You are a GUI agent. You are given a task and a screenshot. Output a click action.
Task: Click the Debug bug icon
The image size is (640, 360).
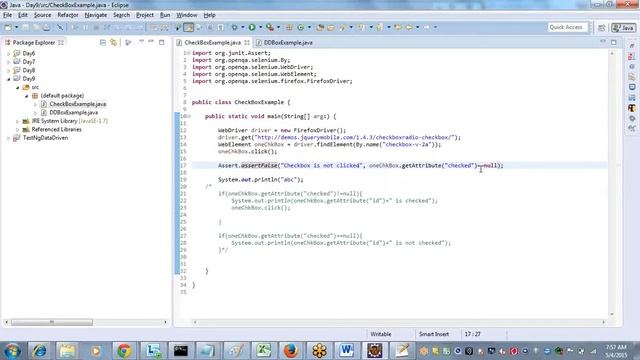pos(235,27)
